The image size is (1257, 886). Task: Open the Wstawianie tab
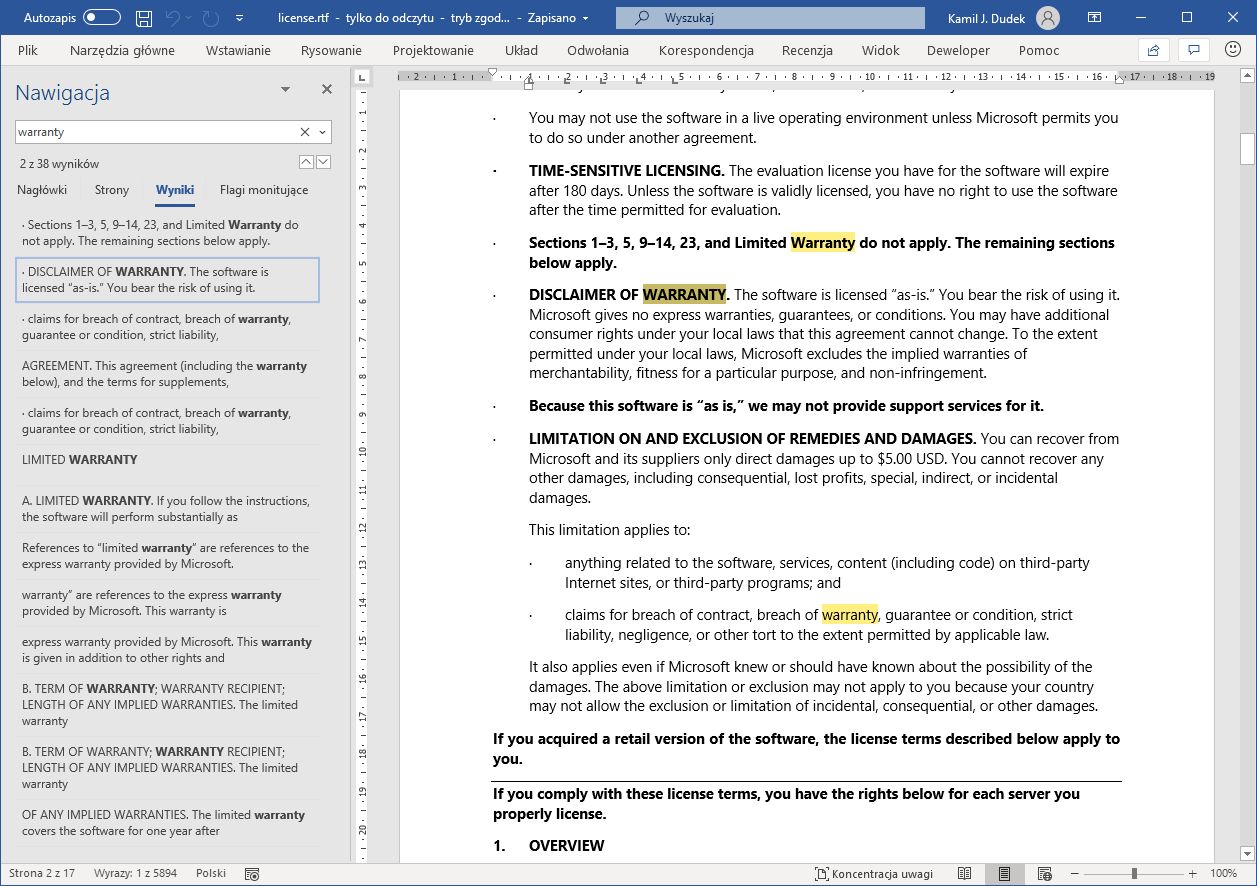238,50
